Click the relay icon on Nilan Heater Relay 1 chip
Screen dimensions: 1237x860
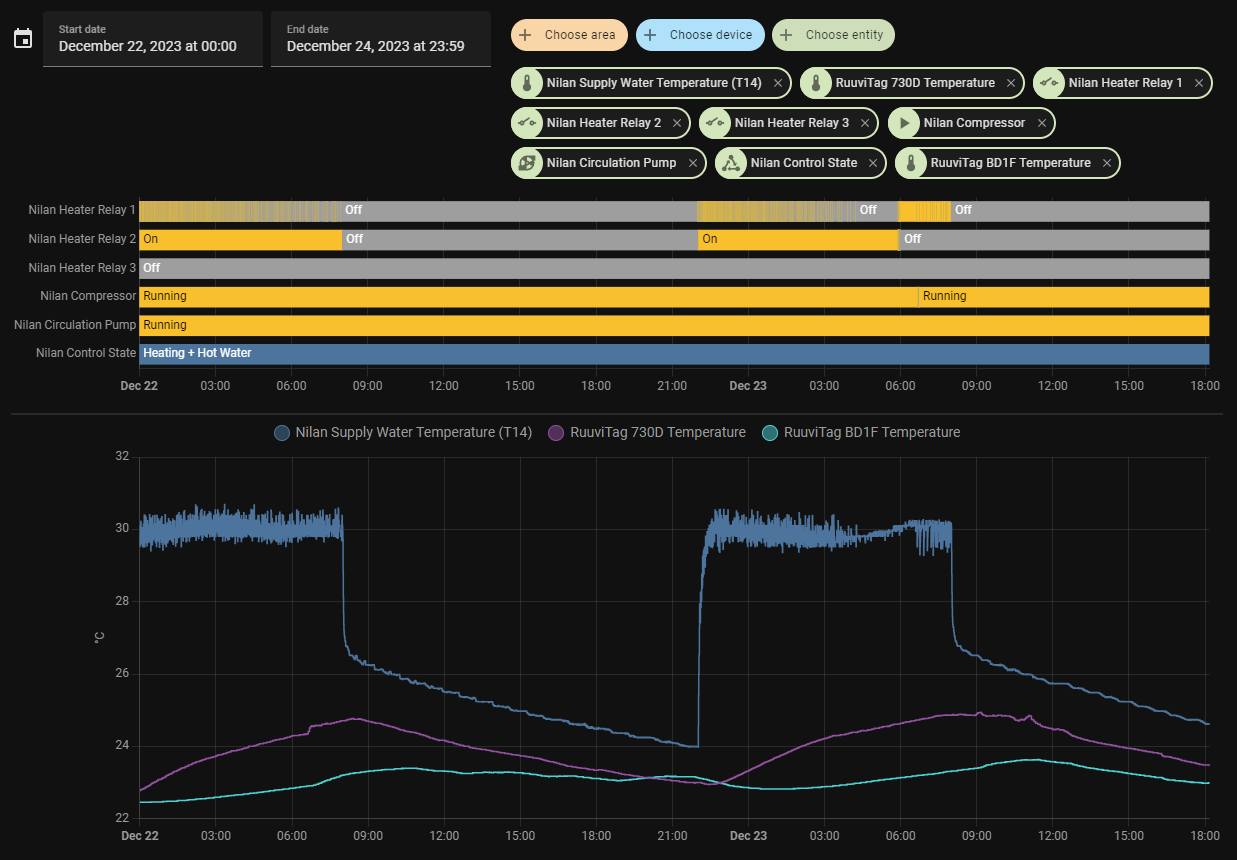(1049, 83)
